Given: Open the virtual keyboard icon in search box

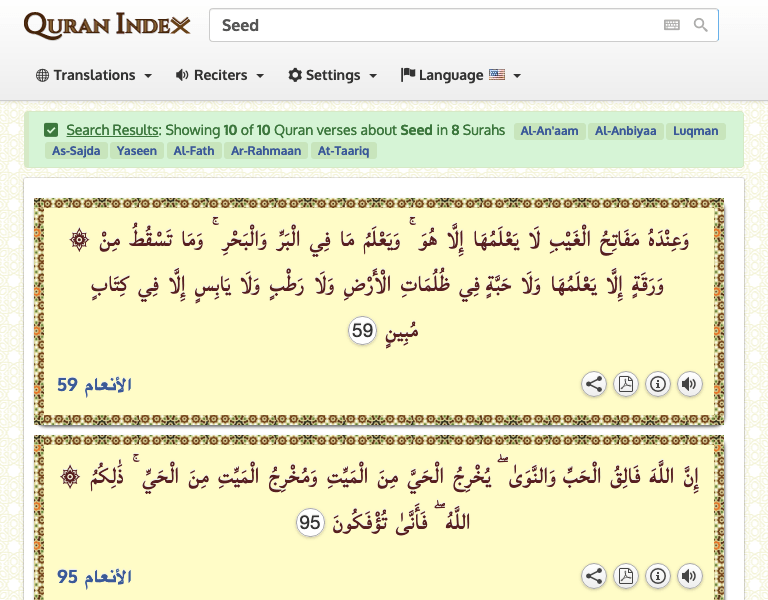Looking at the screenshot, I should [672, 25].
